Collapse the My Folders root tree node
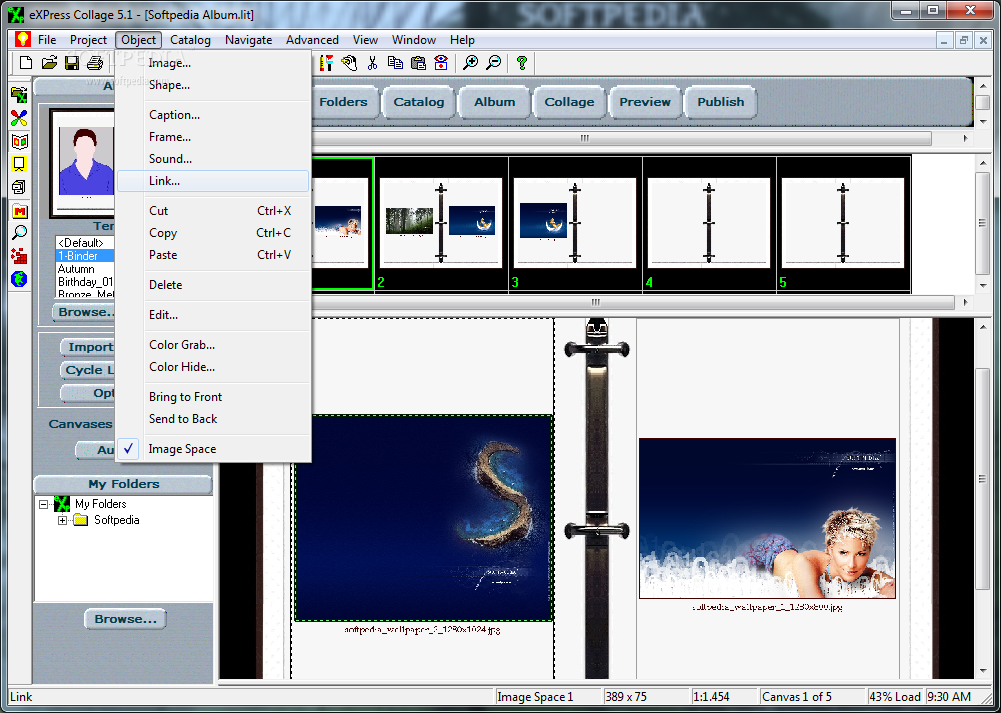The width and height of the screenshot is (1001, 713). pos(43,504)
